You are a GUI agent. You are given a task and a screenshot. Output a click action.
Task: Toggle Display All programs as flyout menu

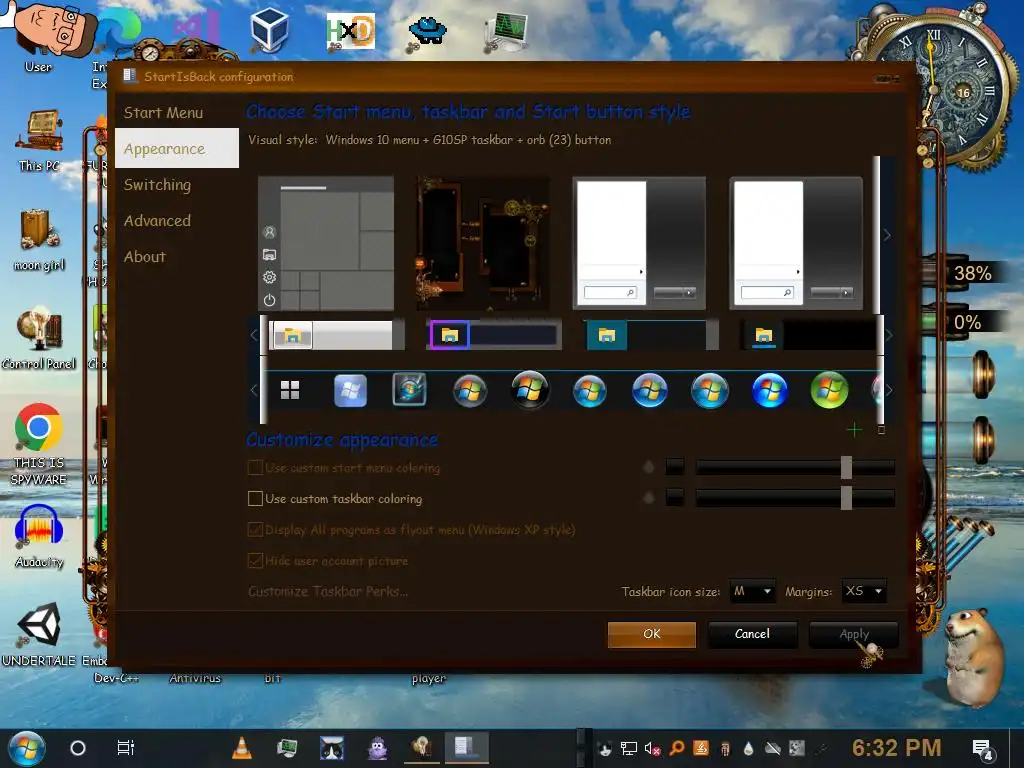[255, 530]
